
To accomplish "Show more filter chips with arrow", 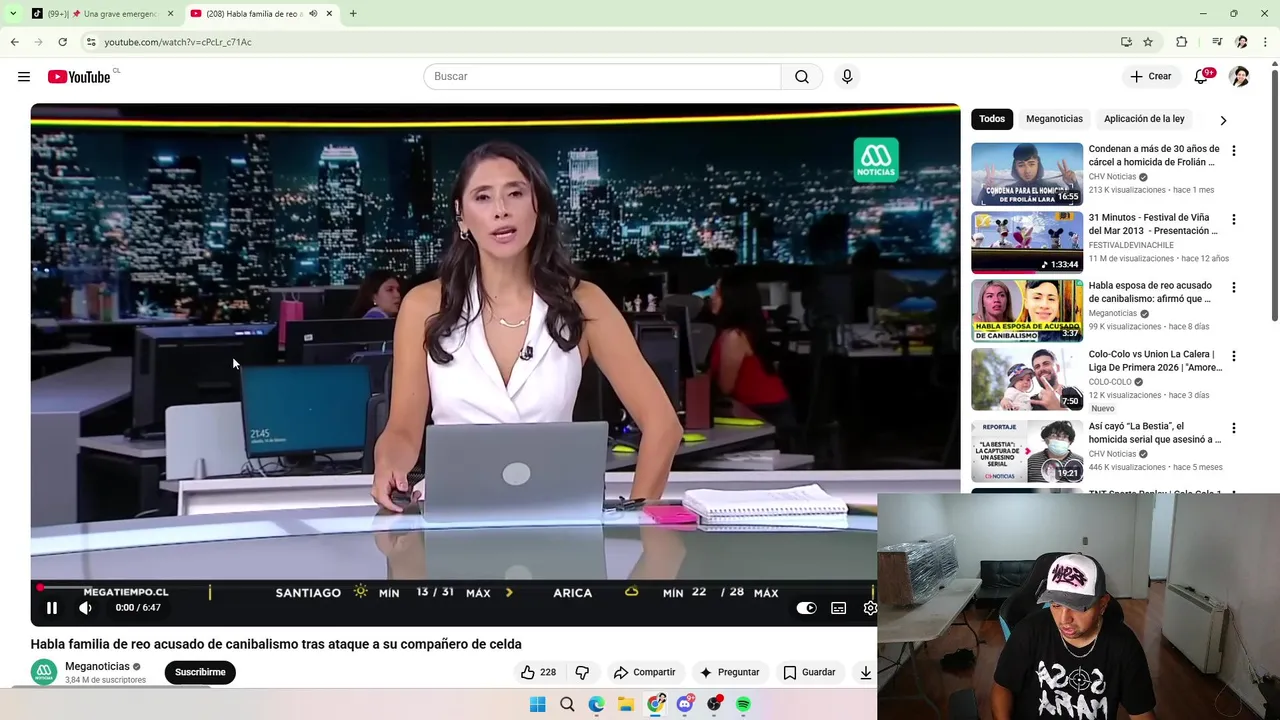I will point(1223,120).
